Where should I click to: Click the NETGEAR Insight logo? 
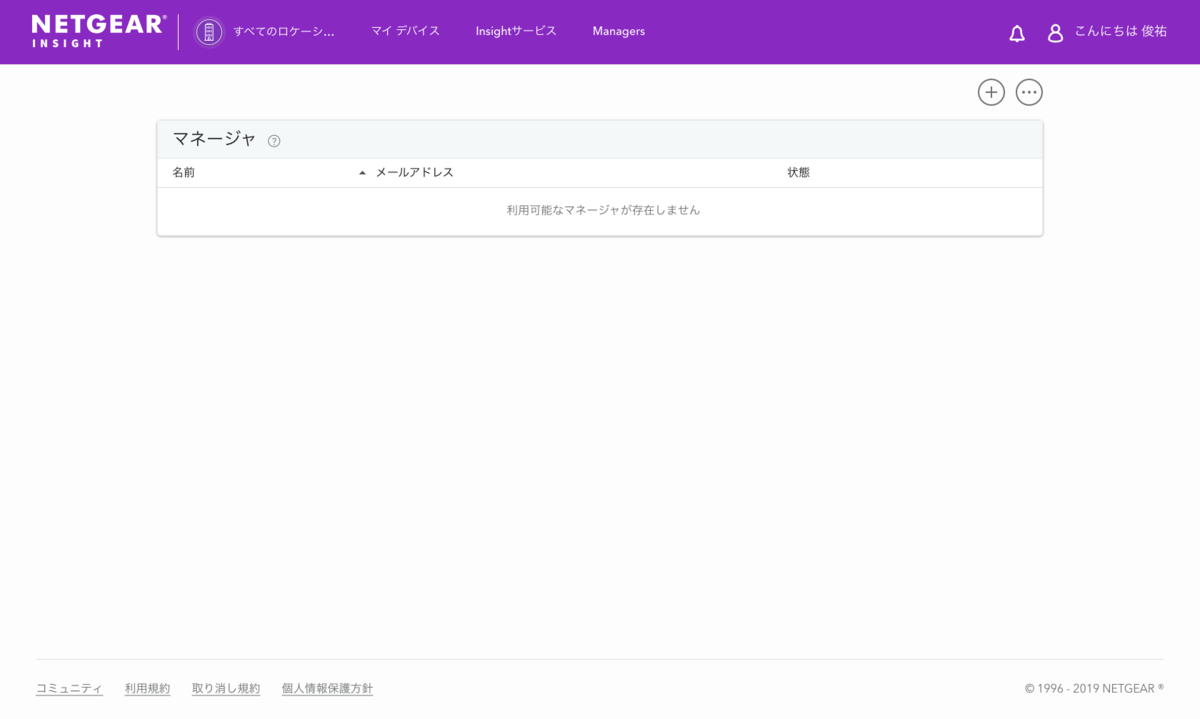coord(99,31)
